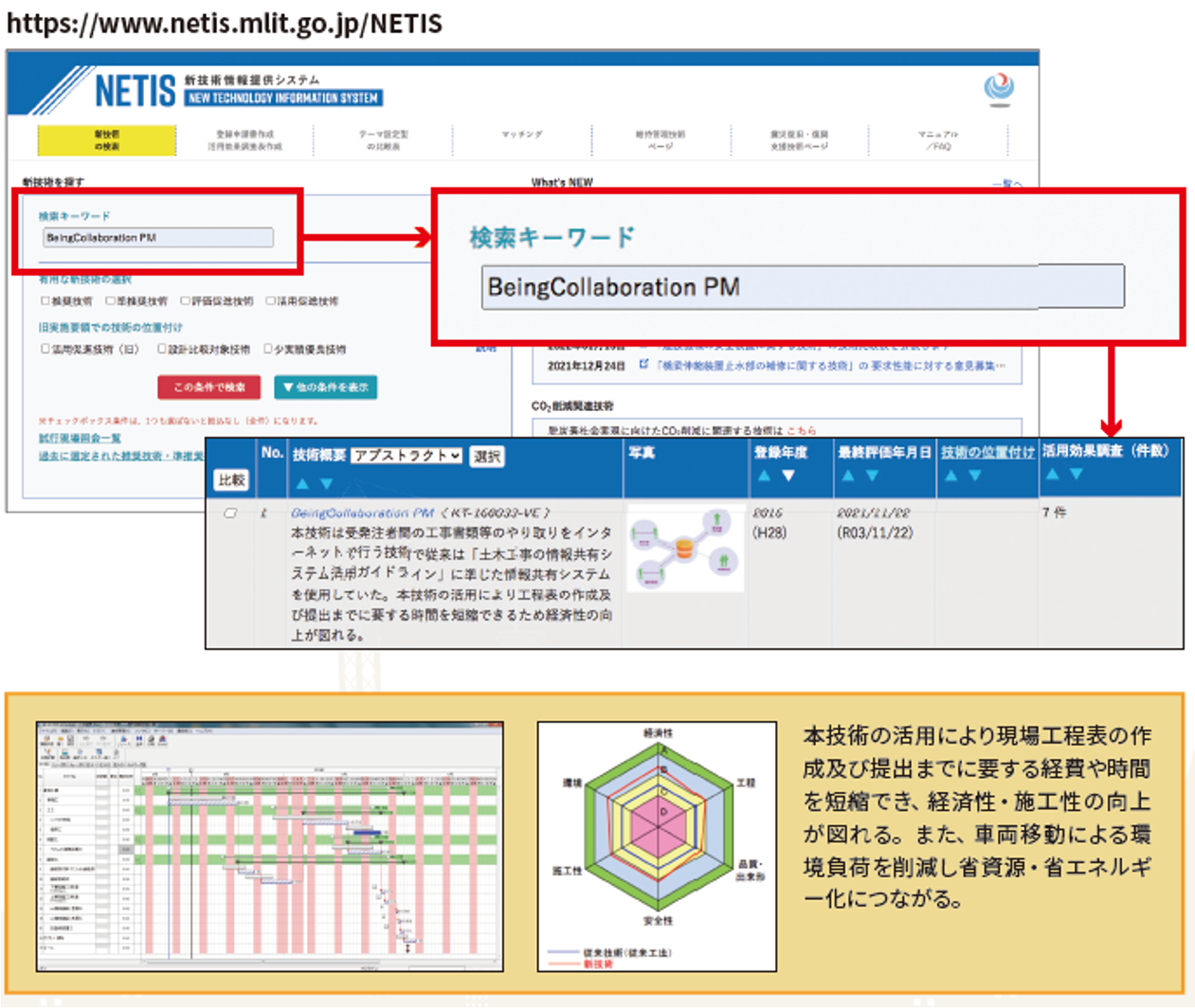Open the マニュアル/FAQ tab
The image size is (1195, 1008).
pyautogui.click(x=938, y=140)
